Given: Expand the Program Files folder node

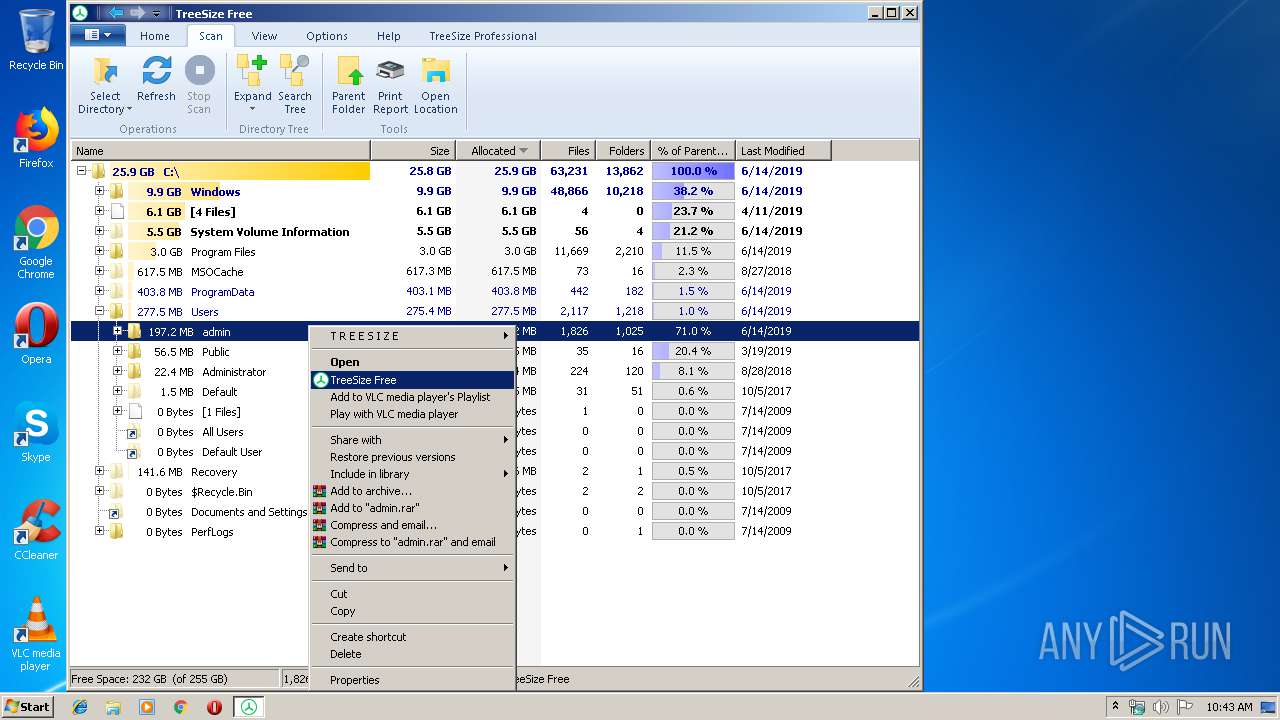Looking at the screenshot, I should pos(99,251).
